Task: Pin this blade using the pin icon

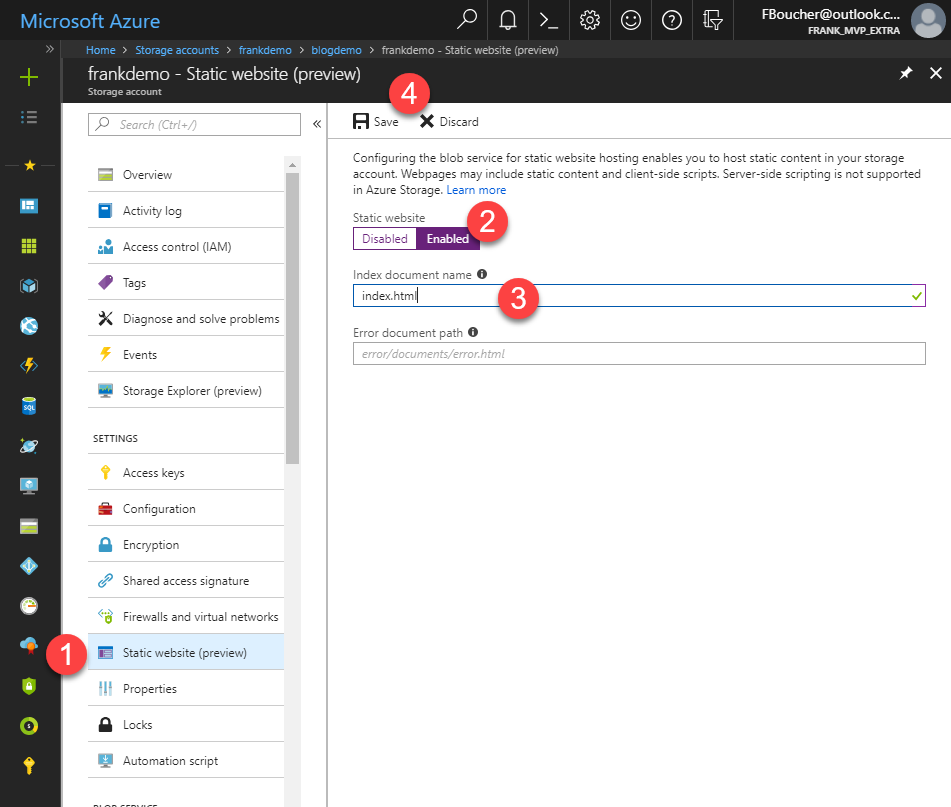Action: tap(906, 74)
